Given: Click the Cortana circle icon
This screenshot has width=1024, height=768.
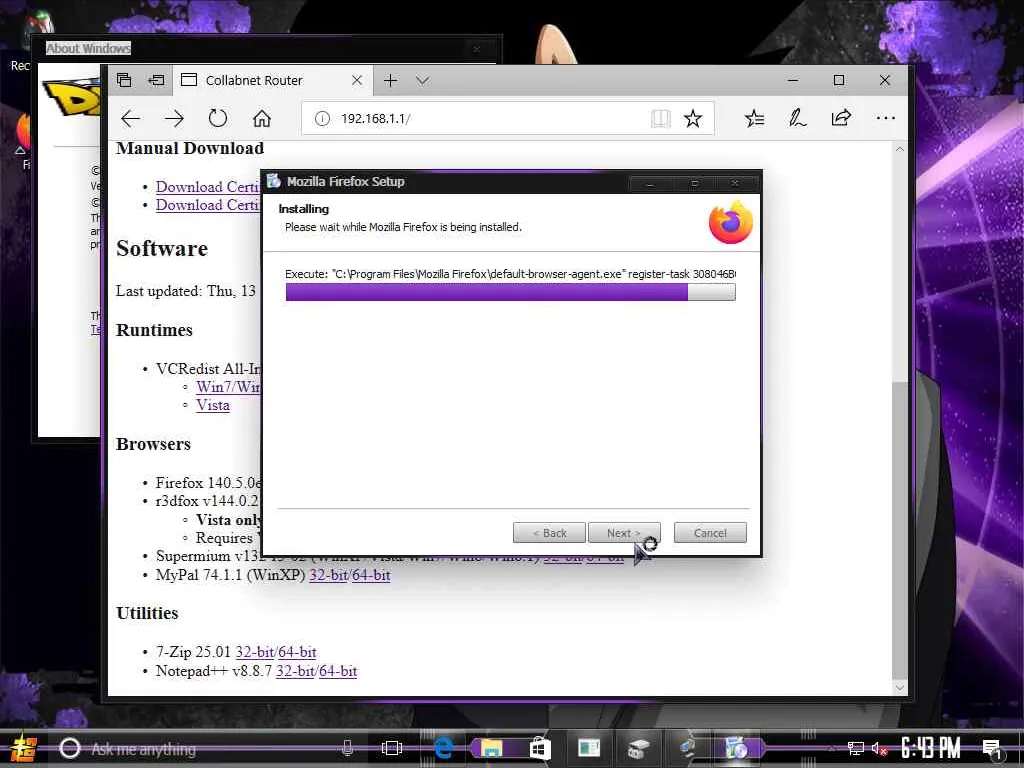Looking at the screenshot, I should 69,748.
